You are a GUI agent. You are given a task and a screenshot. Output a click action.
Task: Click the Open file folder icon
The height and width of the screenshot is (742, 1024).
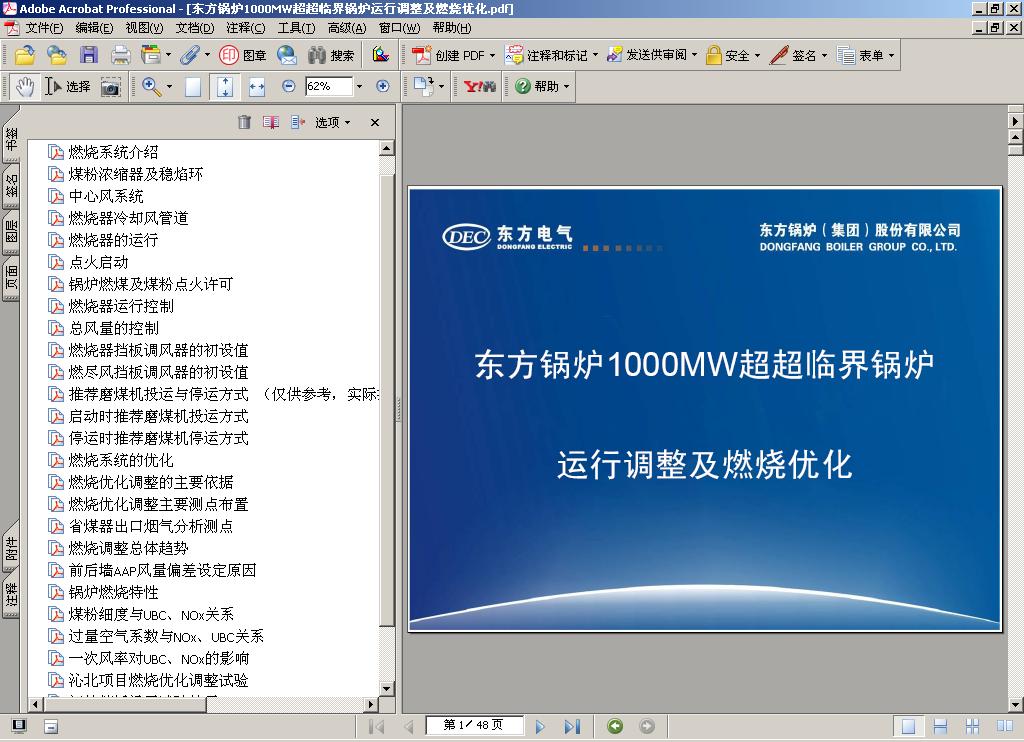coord(25,56)
